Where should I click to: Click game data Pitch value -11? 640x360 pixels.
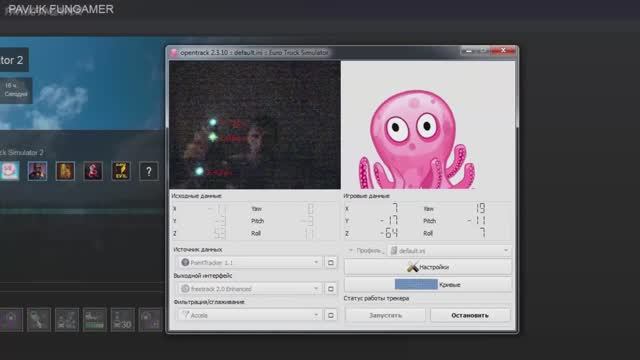coord(477,221)
